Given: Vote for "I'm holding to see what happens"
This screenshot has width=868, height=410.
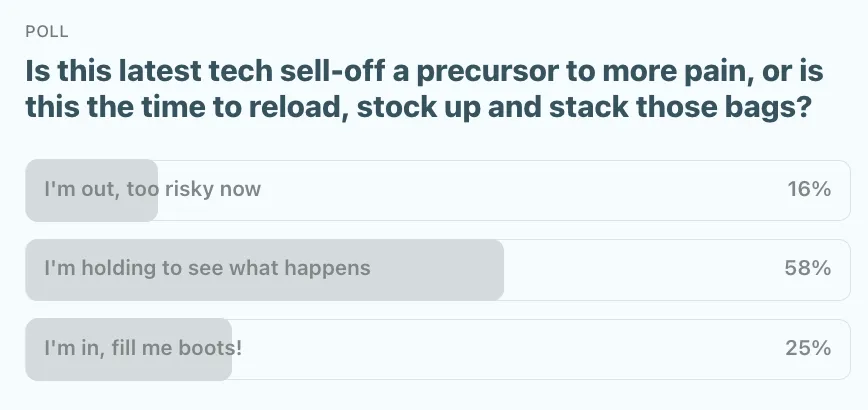Looking at the screenshot, I should pos(207,269).
